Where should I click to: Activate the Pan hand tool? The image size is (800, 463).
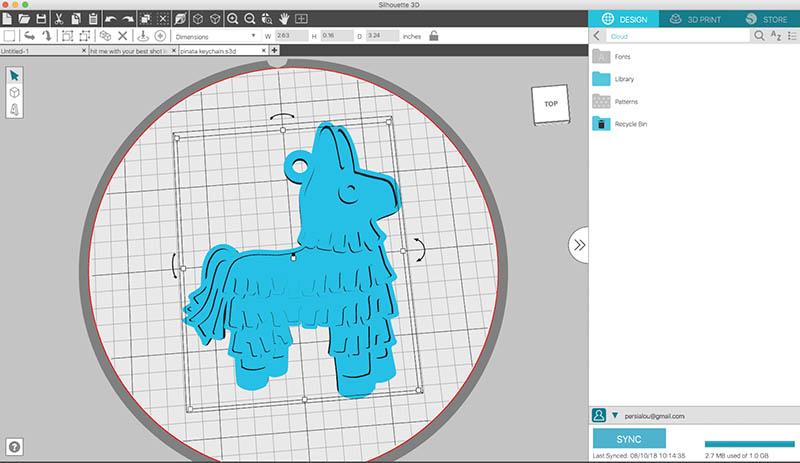(285, 18)
